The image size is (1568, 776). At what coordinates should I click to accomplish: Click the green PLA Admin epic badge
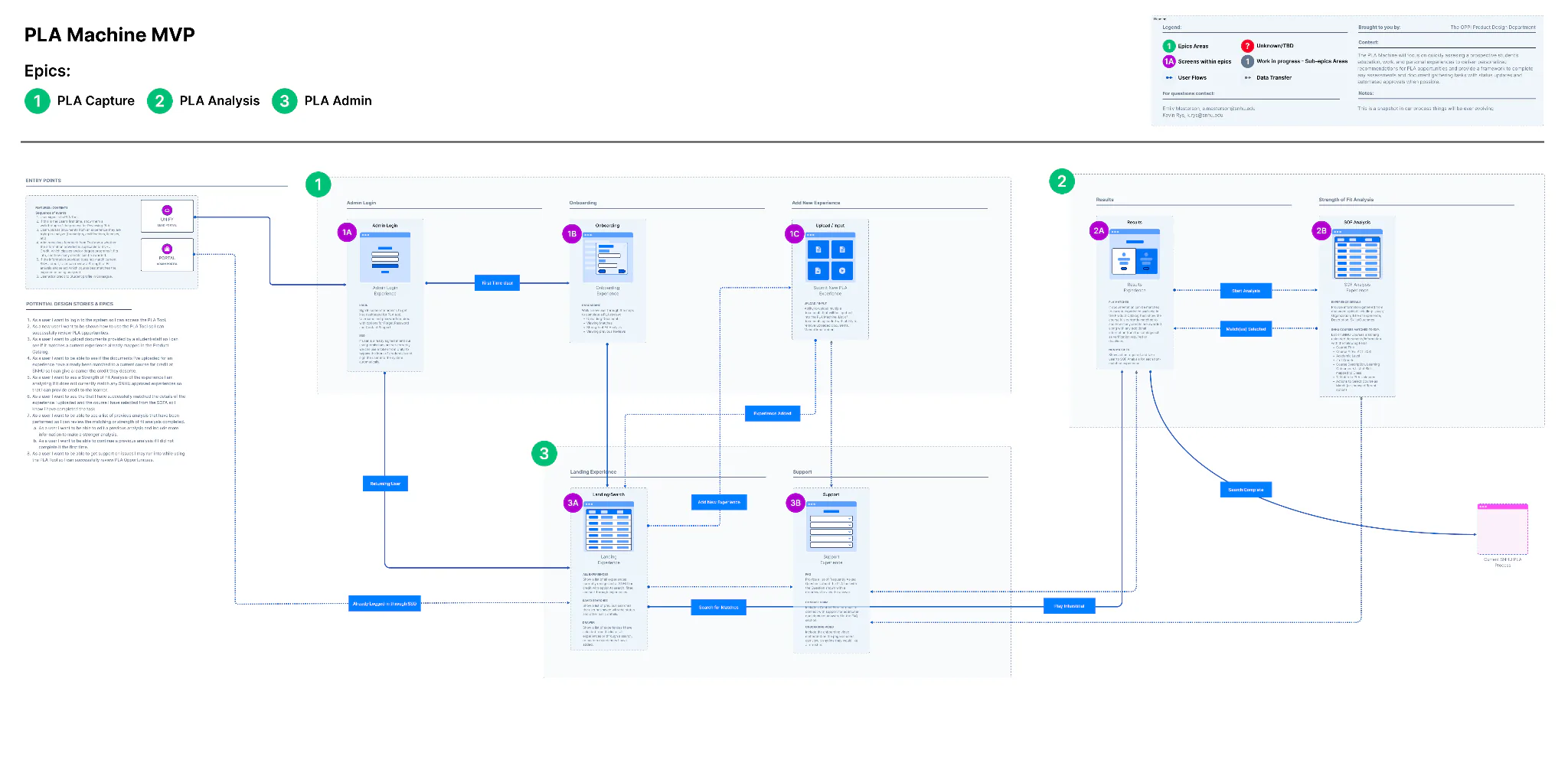(284, 101)
